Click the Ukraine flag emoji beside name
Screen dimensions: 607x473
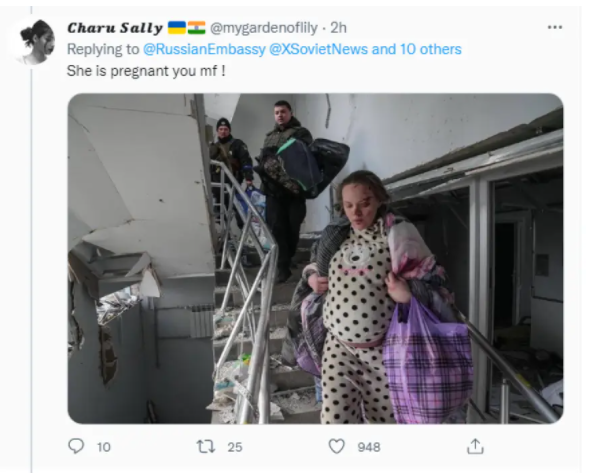177,28
